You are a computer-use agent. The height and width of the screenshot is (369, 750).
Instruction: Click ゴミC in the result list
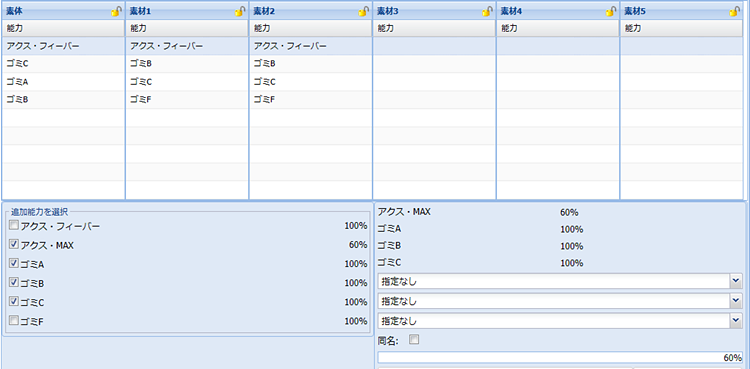tap(389, 263)
